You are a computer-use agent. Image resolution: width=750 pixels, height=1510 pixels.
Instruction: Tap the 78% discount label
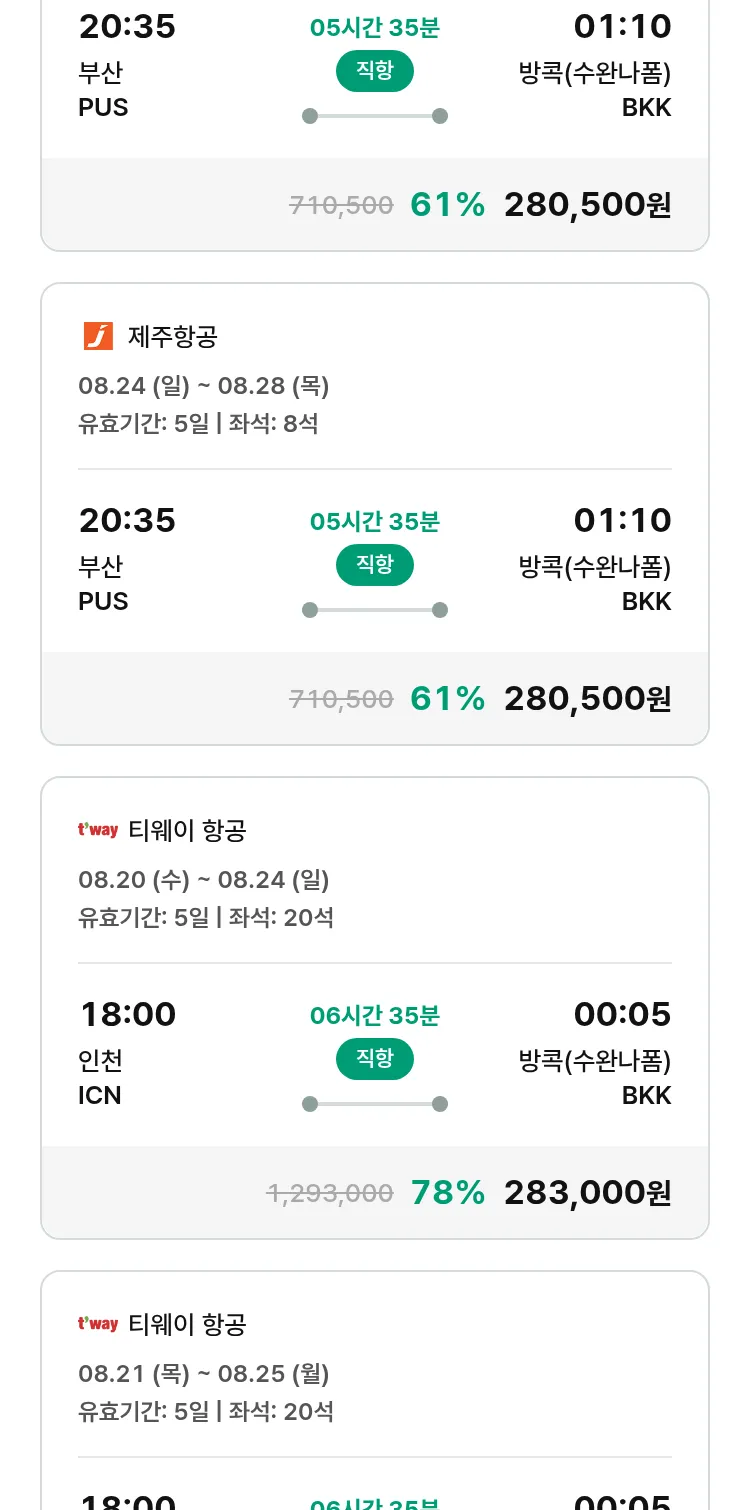(x=448, y=1192)
